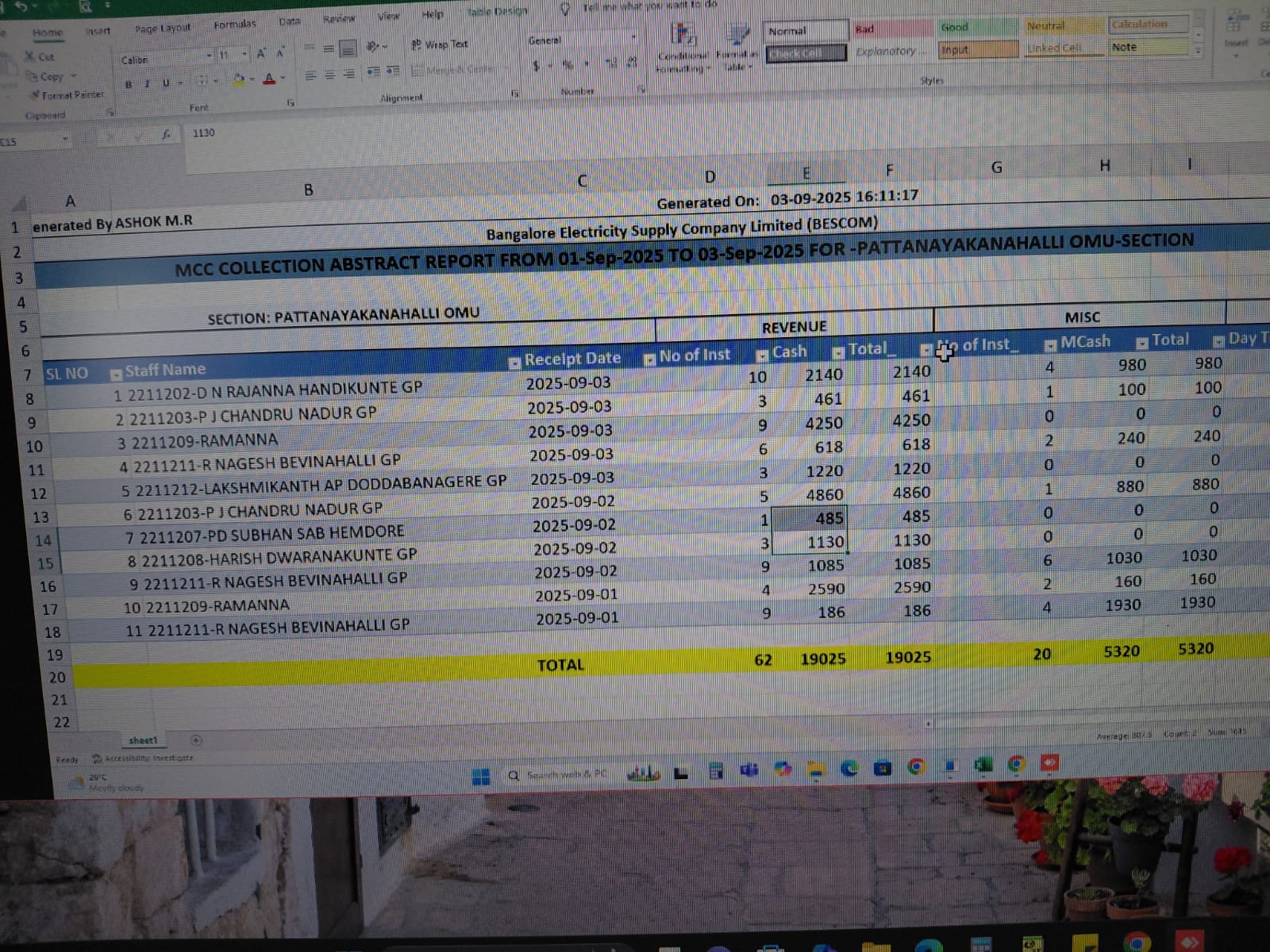Launch Microsoft Edge from the taskbar
Viewport: 1270px width, 952px height.
pyautogui.click(x=849, y=768)
